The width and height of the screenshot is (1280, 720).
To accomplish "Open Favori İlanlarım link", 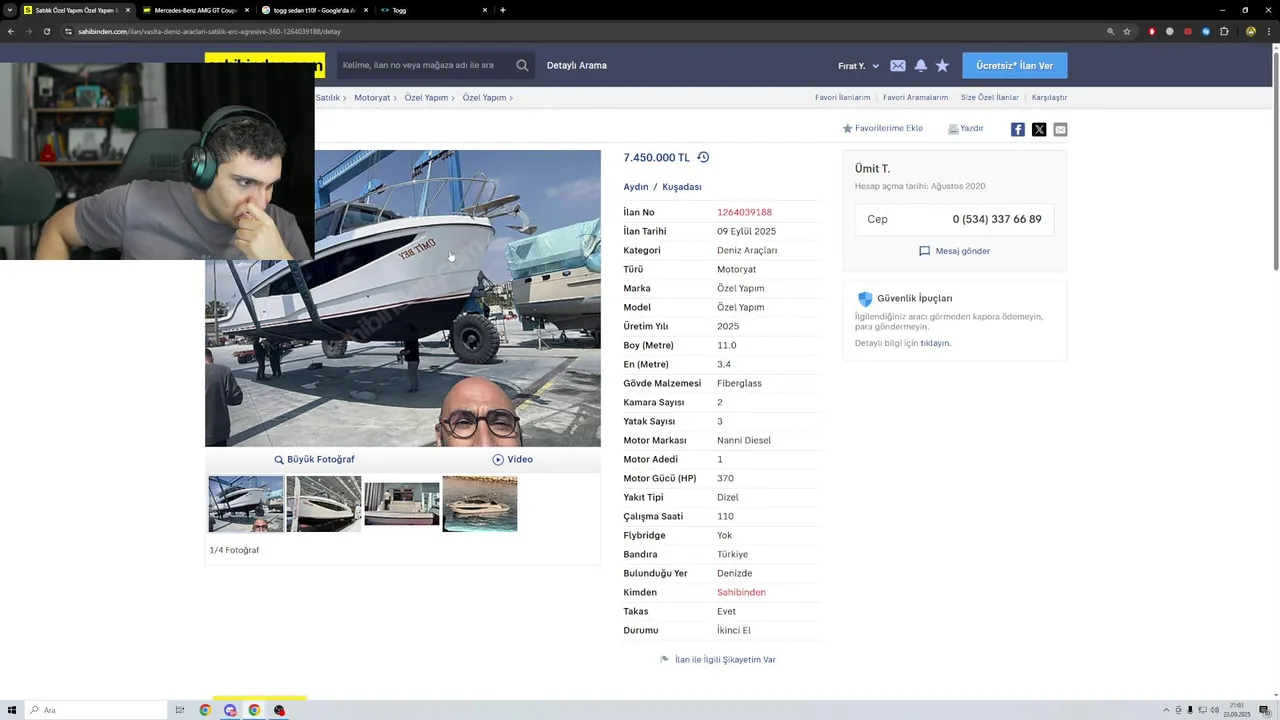I will pos(842,97).
